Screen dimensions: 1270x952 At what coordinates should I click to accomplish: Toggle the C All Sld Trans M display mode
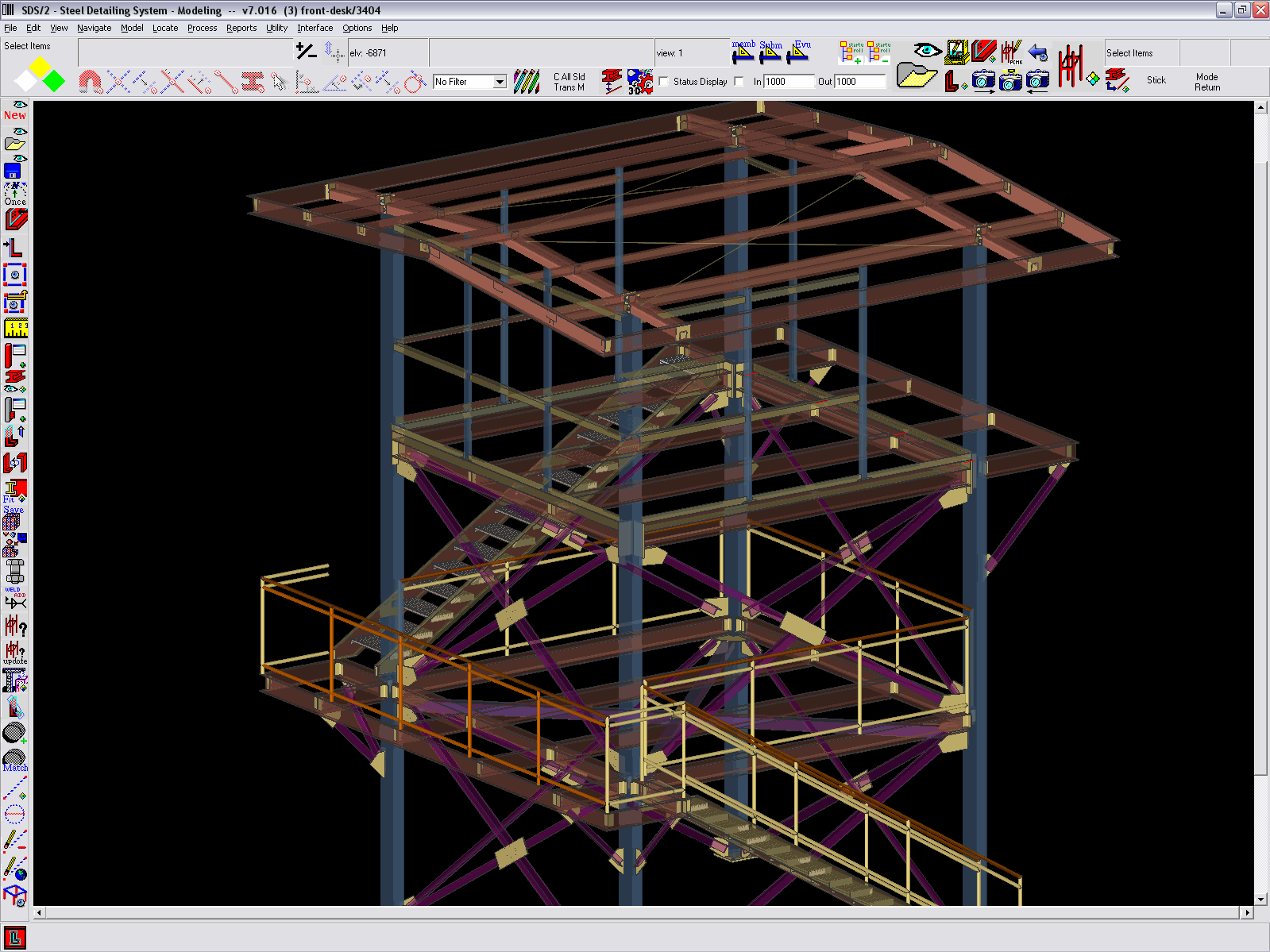pyautogui.click(x=569, y=82)
